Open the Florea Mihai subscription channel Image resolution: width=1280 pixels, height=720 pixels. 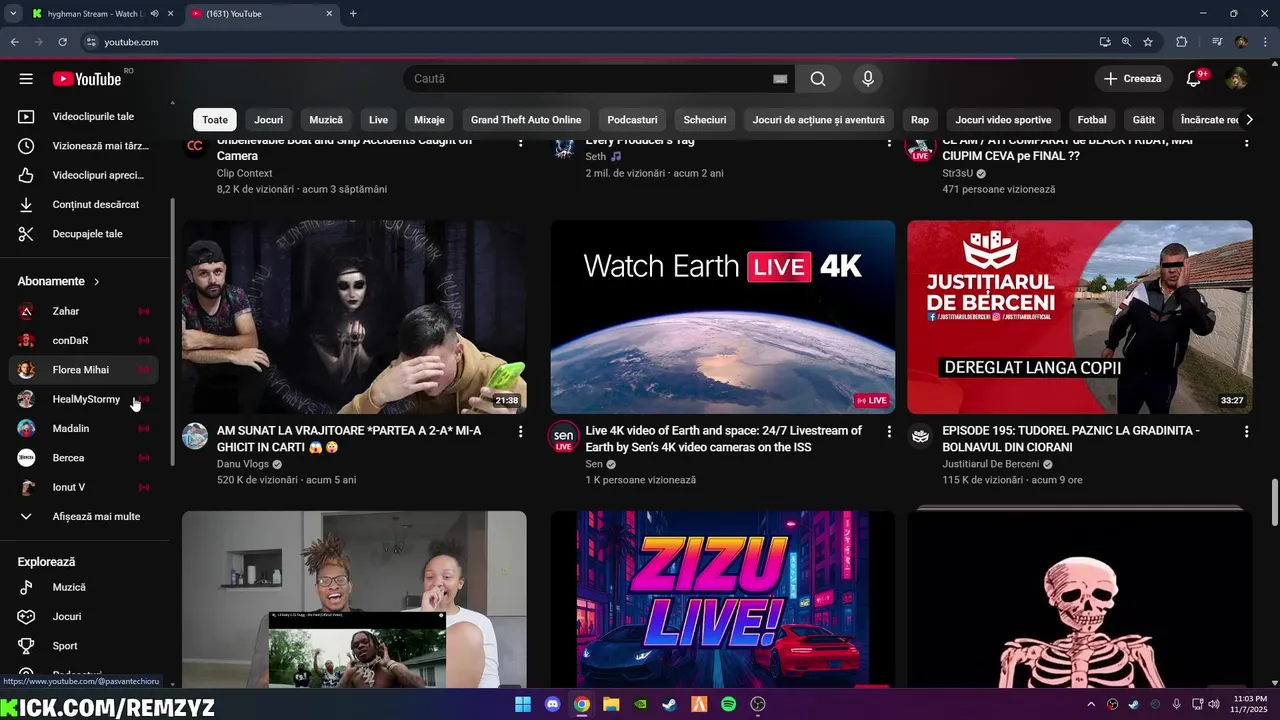point(83,370)
